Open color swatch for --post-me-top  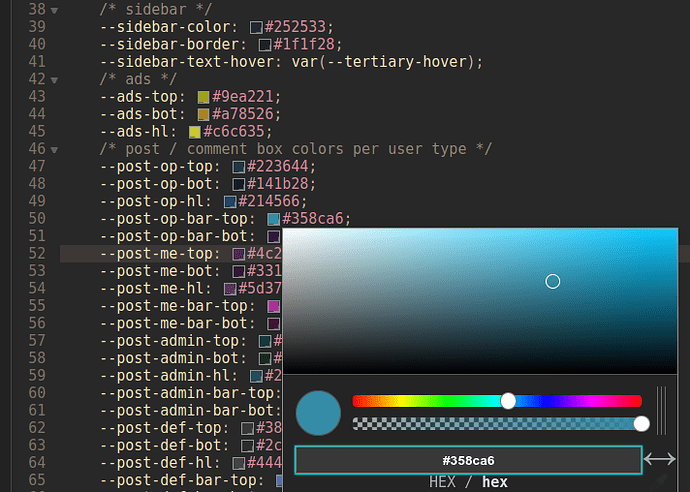click(239, 254)
